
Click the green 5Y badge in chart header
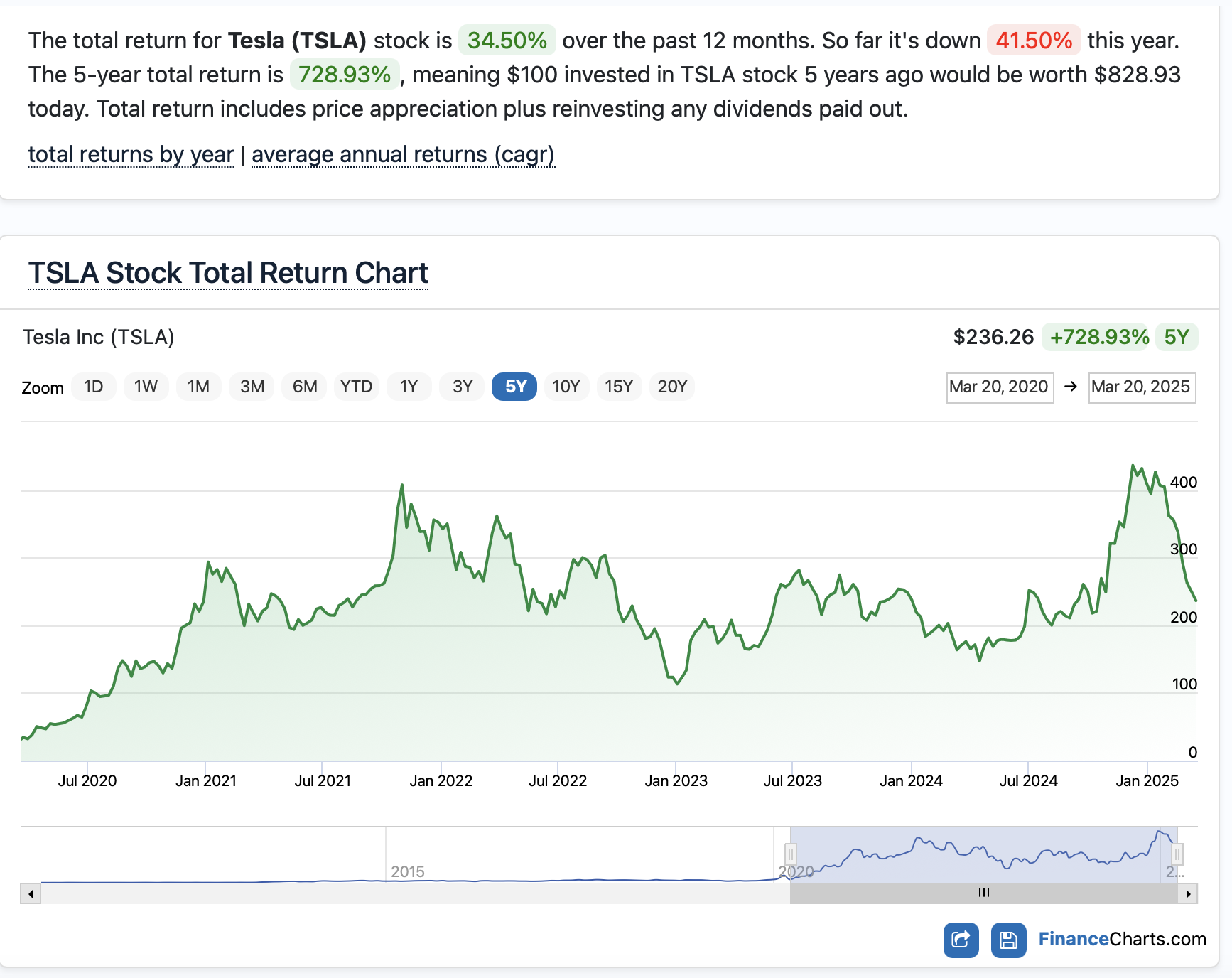(x=1177, y=337)
